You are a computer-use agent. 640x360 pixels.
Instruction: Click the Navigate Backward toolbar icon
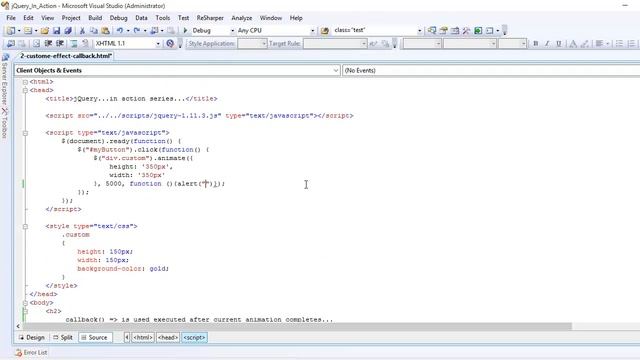154,31
